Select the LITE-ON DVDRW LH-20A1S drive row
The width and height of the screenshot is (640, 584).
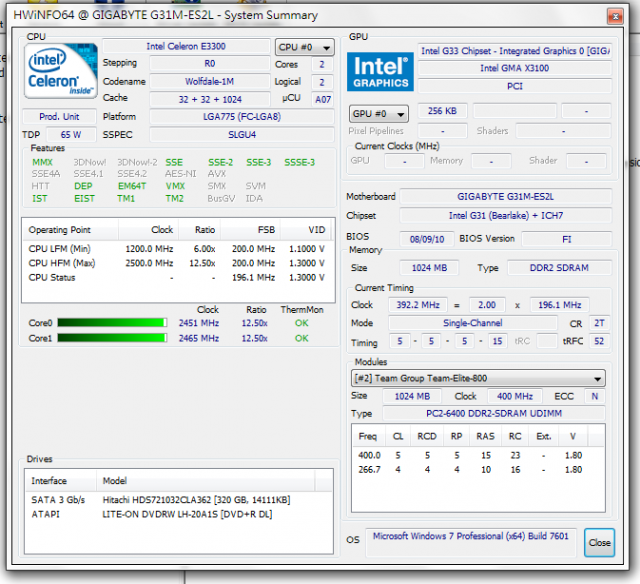(x=179, y=514)
